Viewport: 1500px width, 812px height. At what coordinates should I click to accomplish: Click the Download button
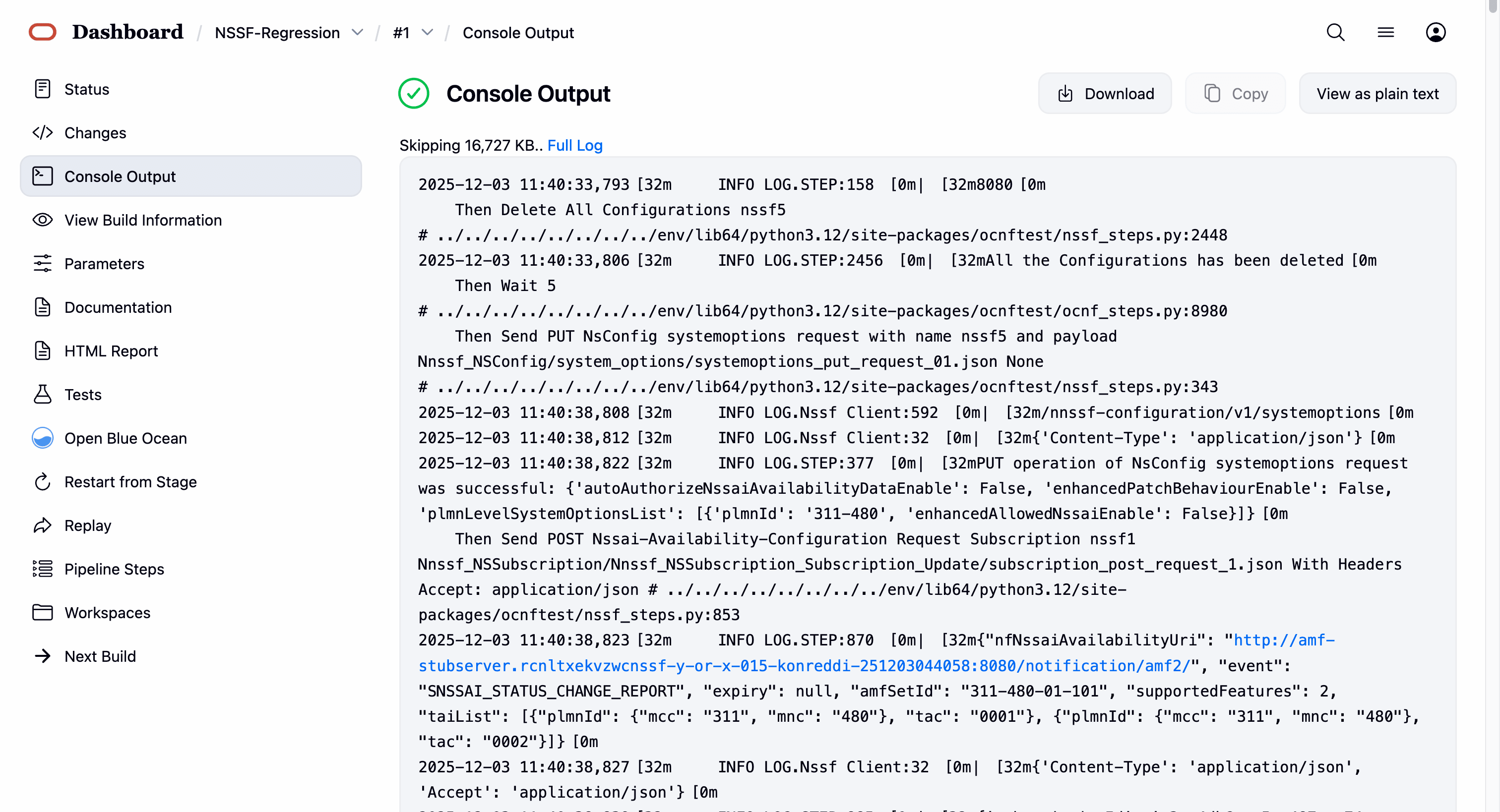1105,94
